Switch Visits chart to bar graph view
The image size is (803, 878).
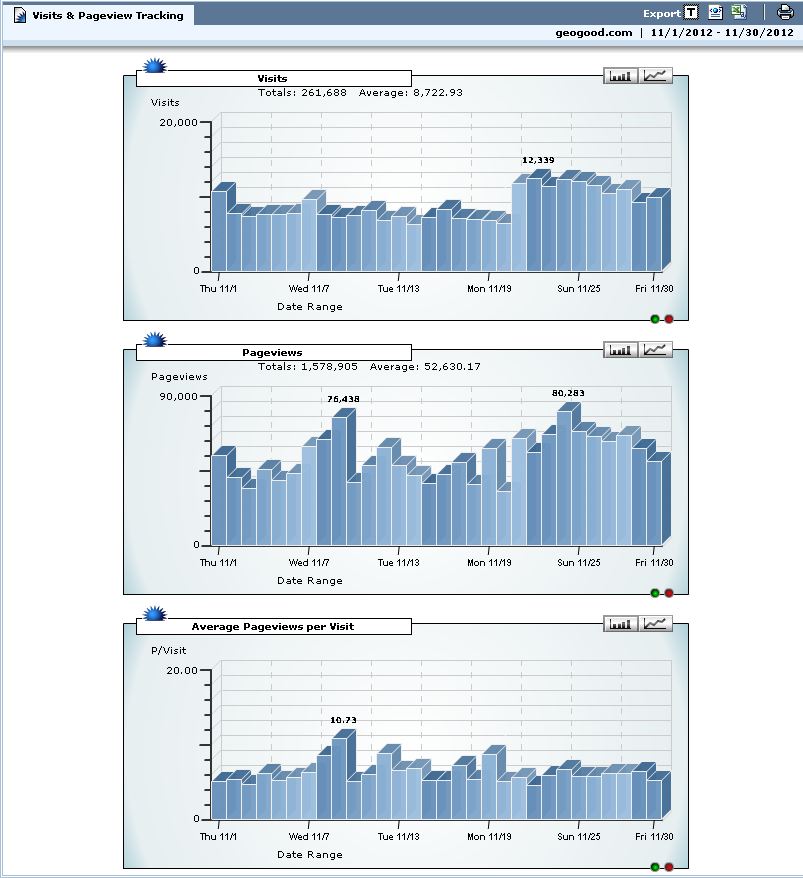click(622, 75)
